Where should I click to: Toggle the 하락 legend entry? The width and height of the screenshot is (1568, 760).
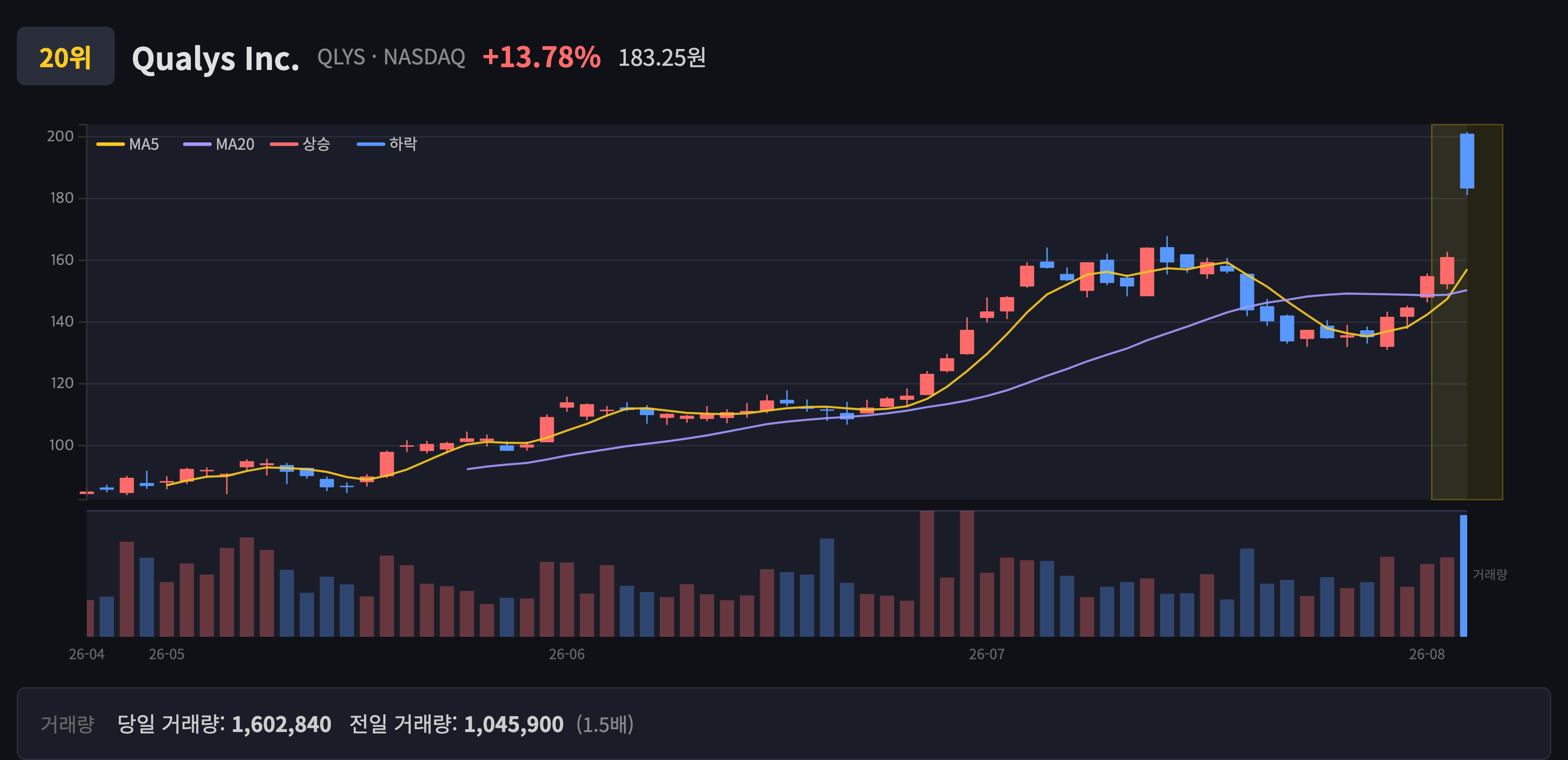point(387,144)
